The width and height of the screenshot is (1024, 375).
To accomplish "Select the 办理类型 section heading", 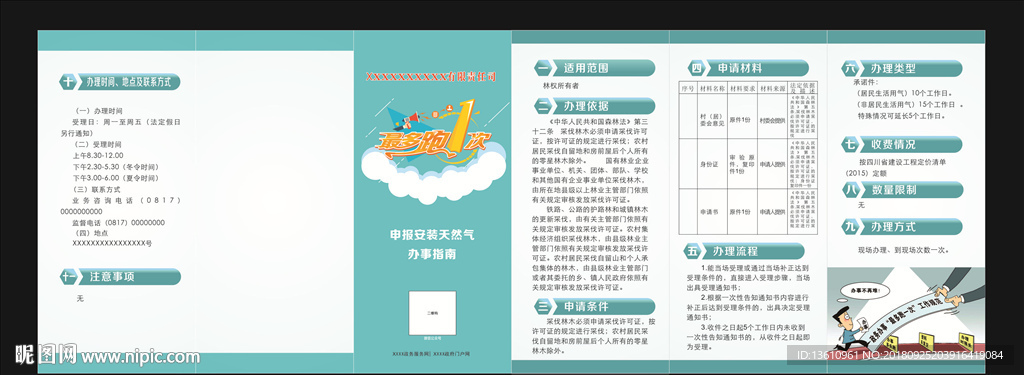I will tap(902, 68).
